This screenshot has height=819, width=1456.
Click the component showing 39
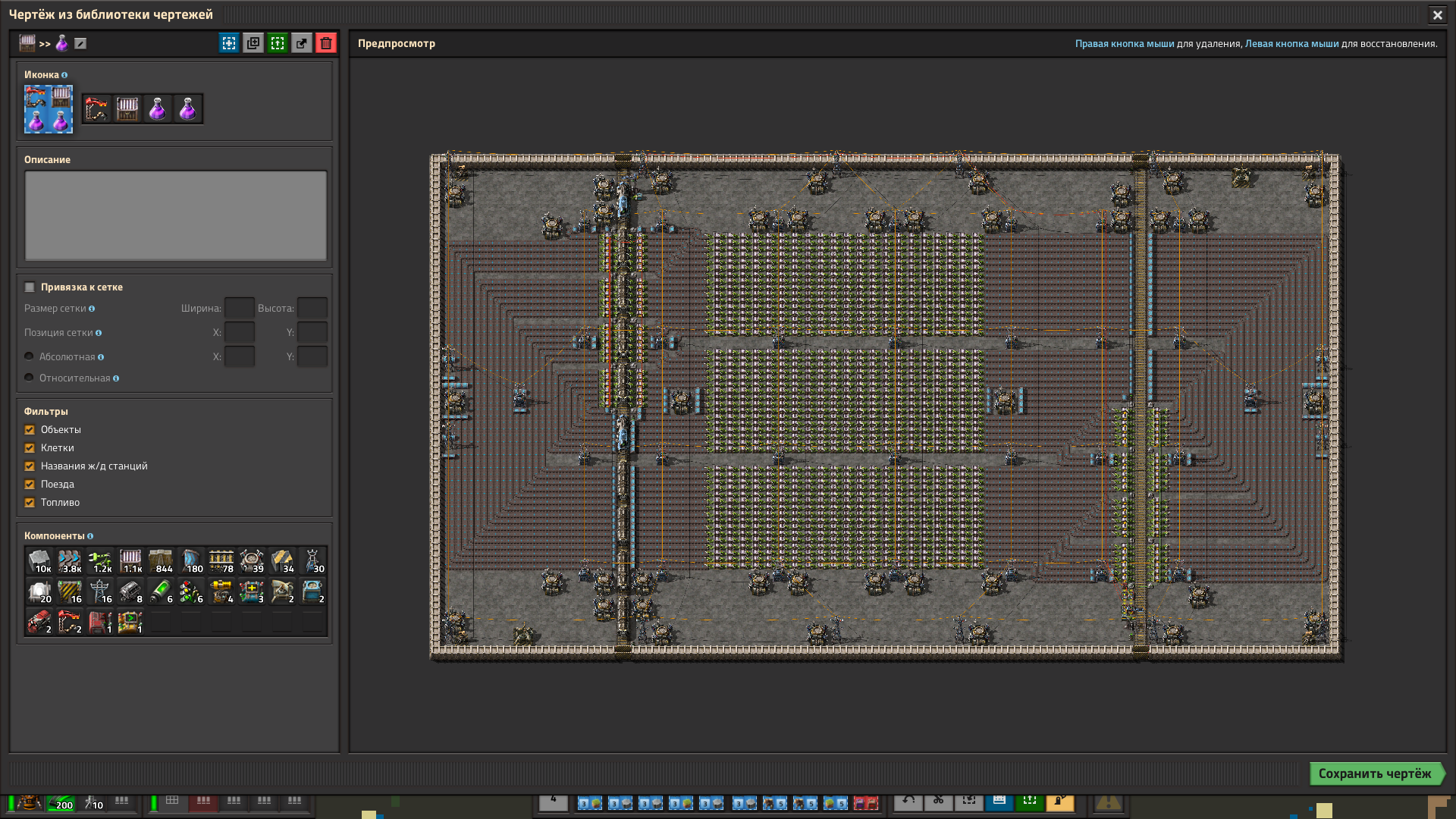tap(252, 561)
